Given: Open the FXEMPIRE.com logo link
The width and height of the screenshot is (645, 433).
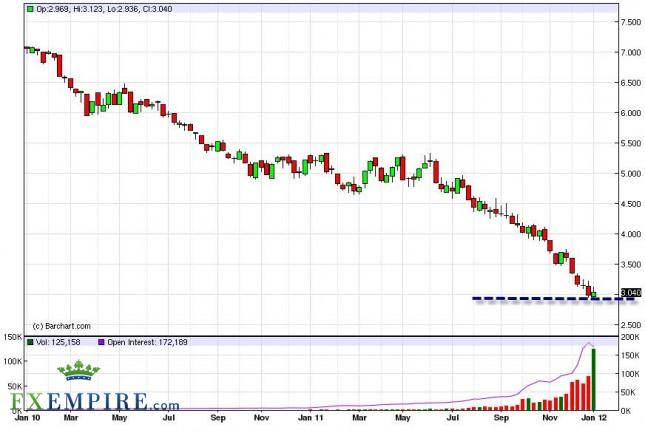Looking at the screenshot, I should tap(95, 401).
